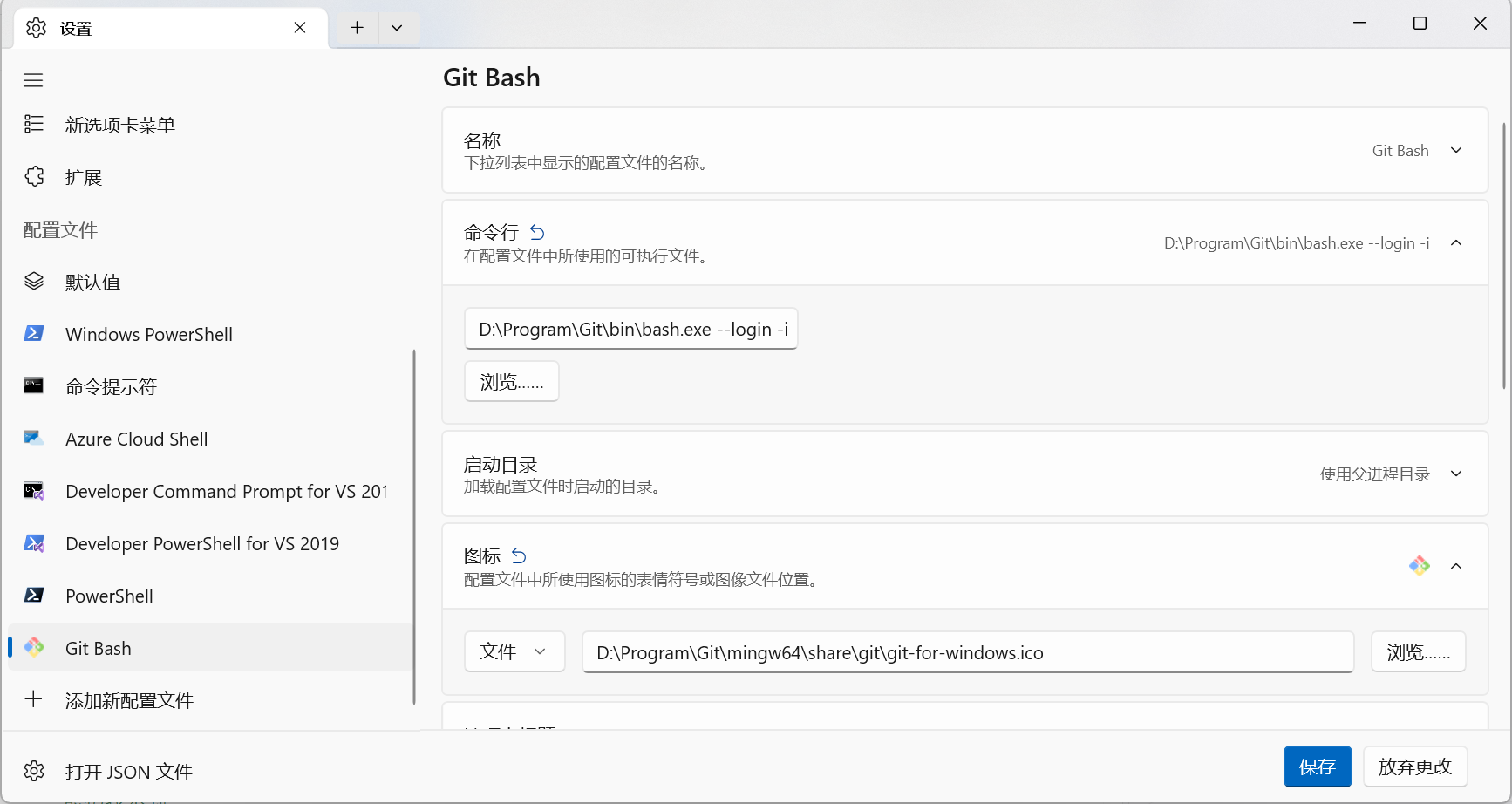Select 新选项卡菜单 in sidebar

click(x=210, y=125)
